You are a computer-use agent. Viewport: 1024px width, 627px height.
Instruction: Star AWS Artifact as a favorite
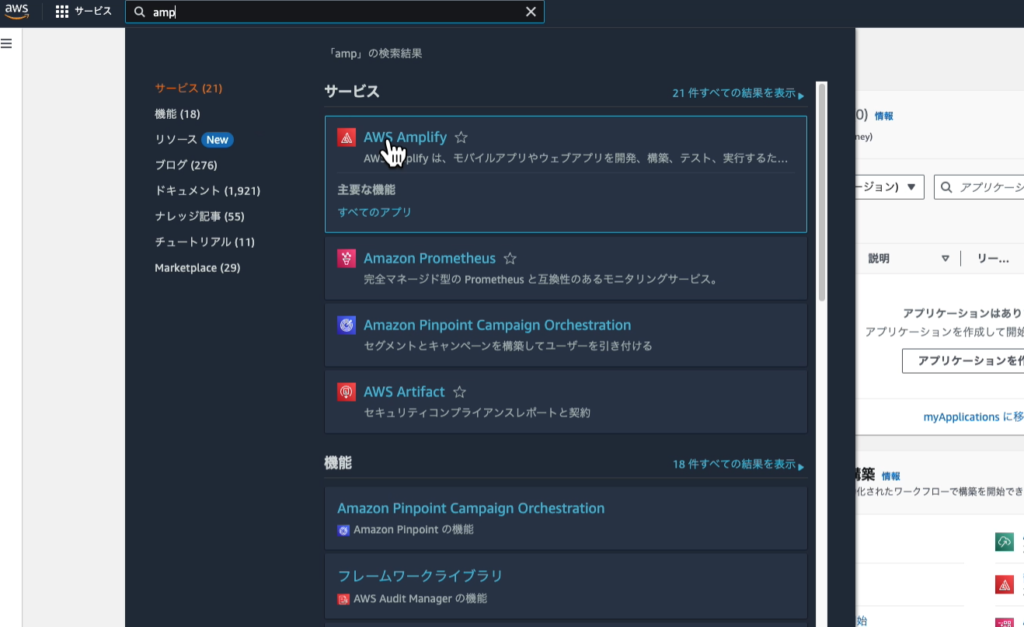459,392
